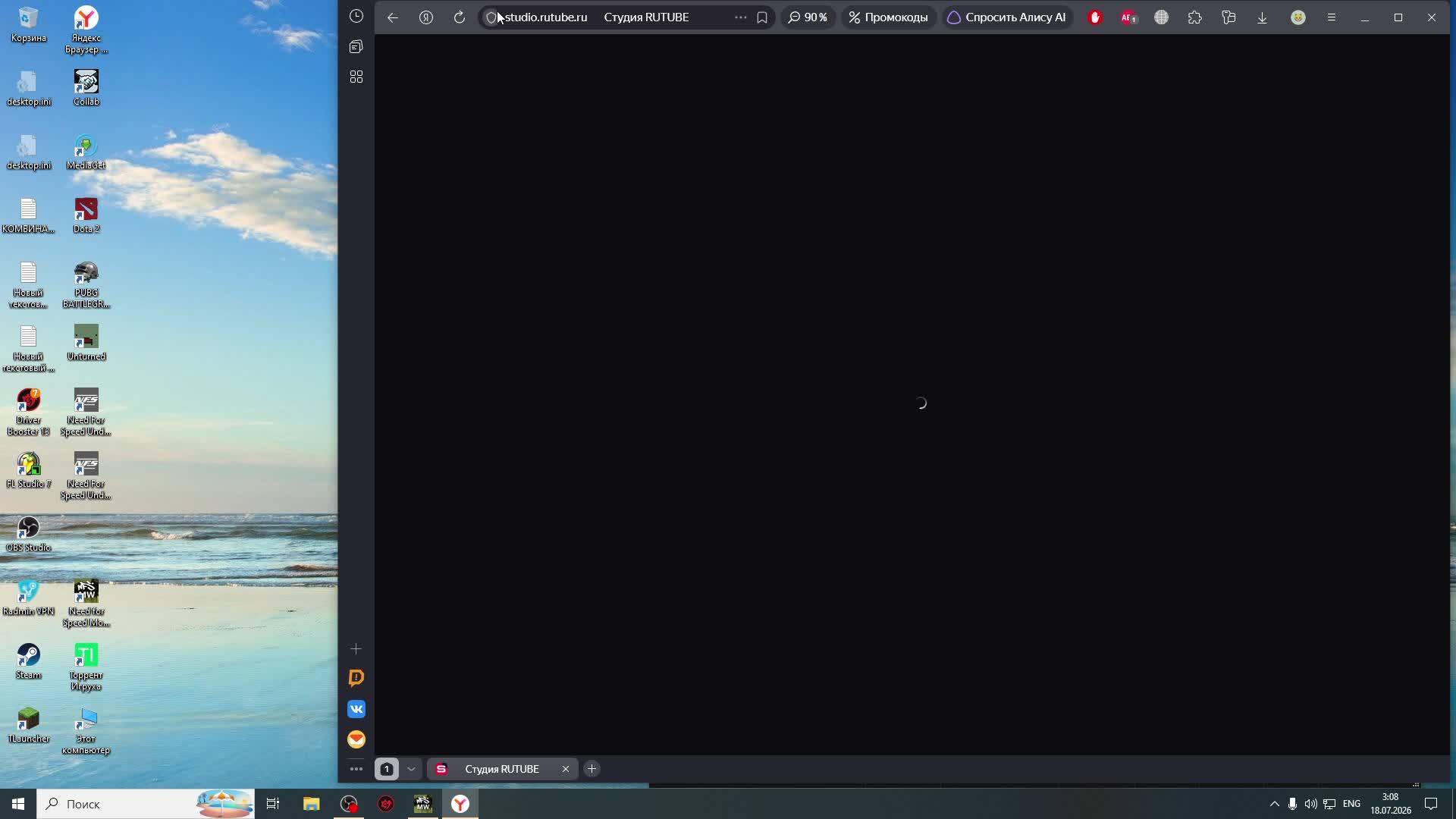Select the Steam desktop shortcut
Image resolution: width=1456 pixels, height=819 pixels.
(29, 661)
